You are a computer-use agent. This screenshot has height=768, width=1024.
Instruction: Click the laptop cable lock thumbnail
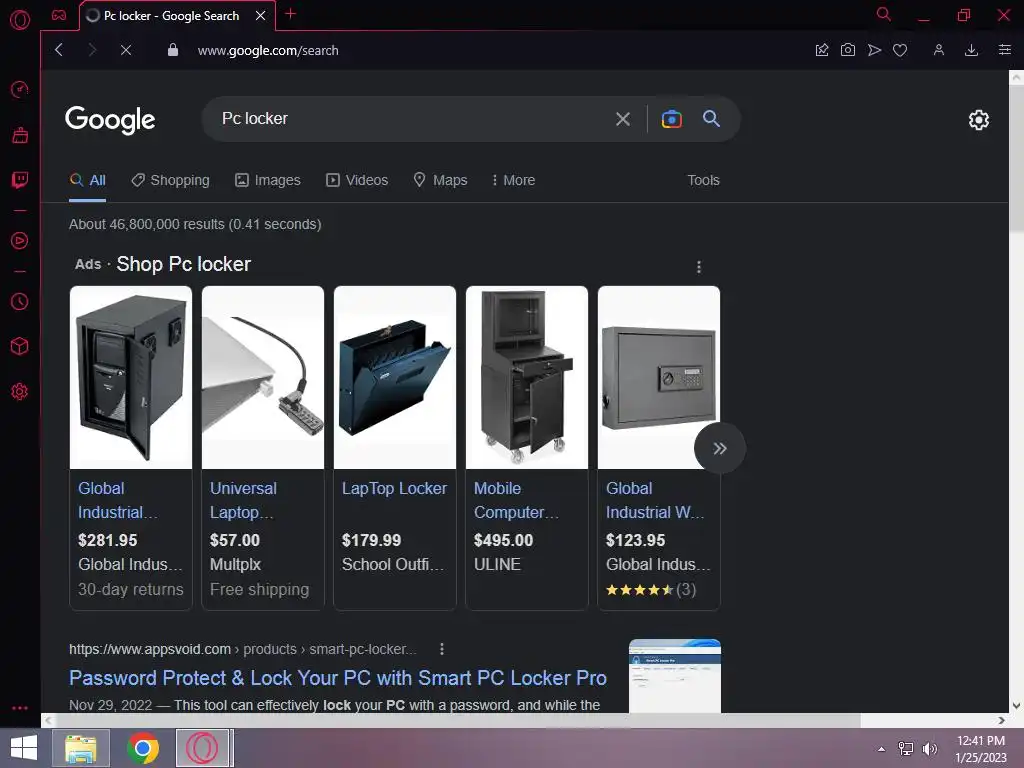(263, 377)
